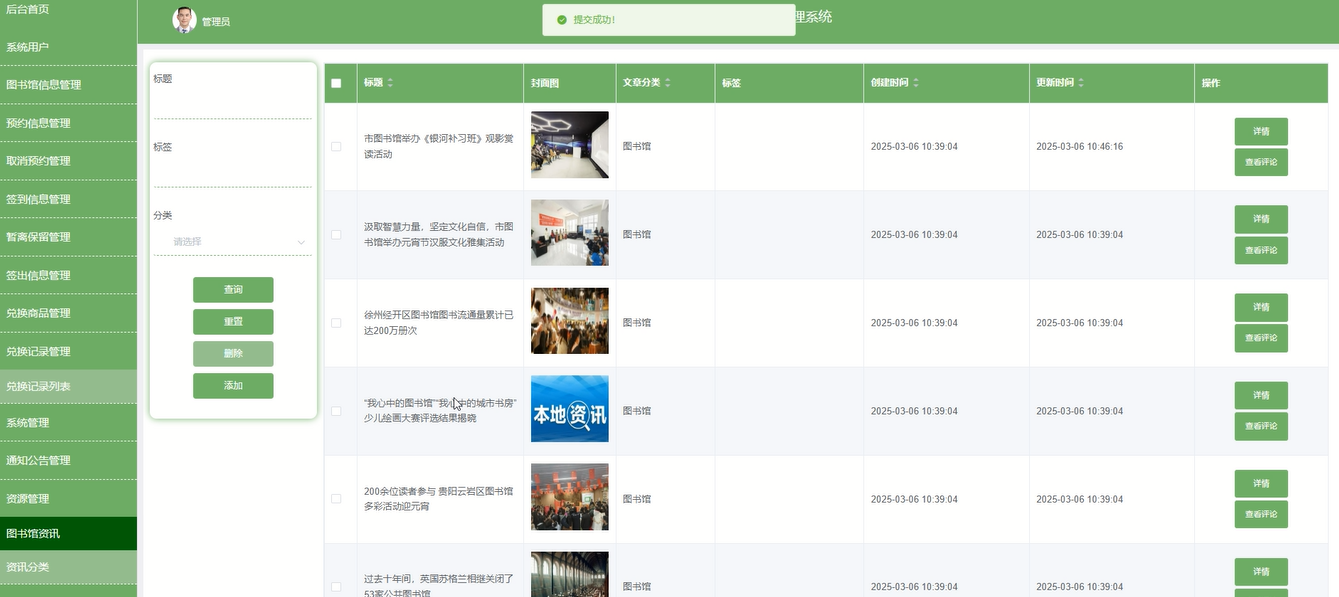
Task: Open cover image of 贵阳云岩区图书馆 article
Action: [x=570, y=497]
